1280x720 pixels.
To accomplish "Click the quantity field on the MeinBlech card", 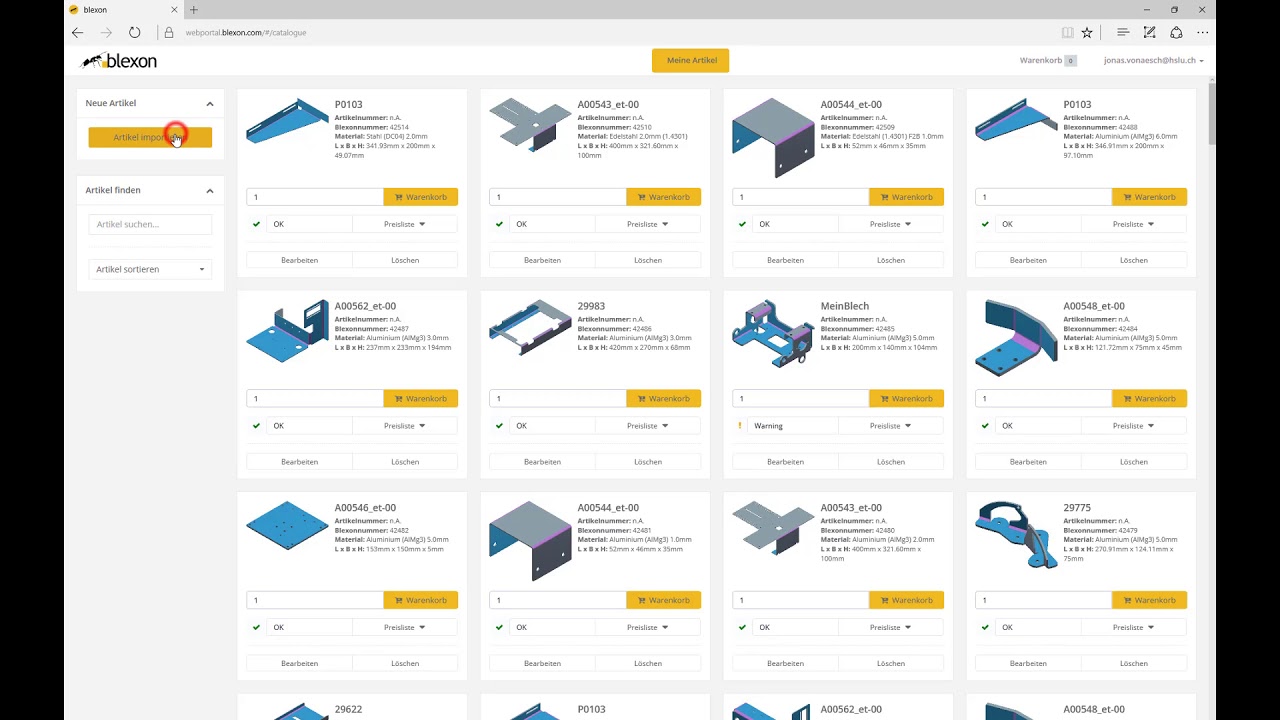I will (x=800, y=399).
